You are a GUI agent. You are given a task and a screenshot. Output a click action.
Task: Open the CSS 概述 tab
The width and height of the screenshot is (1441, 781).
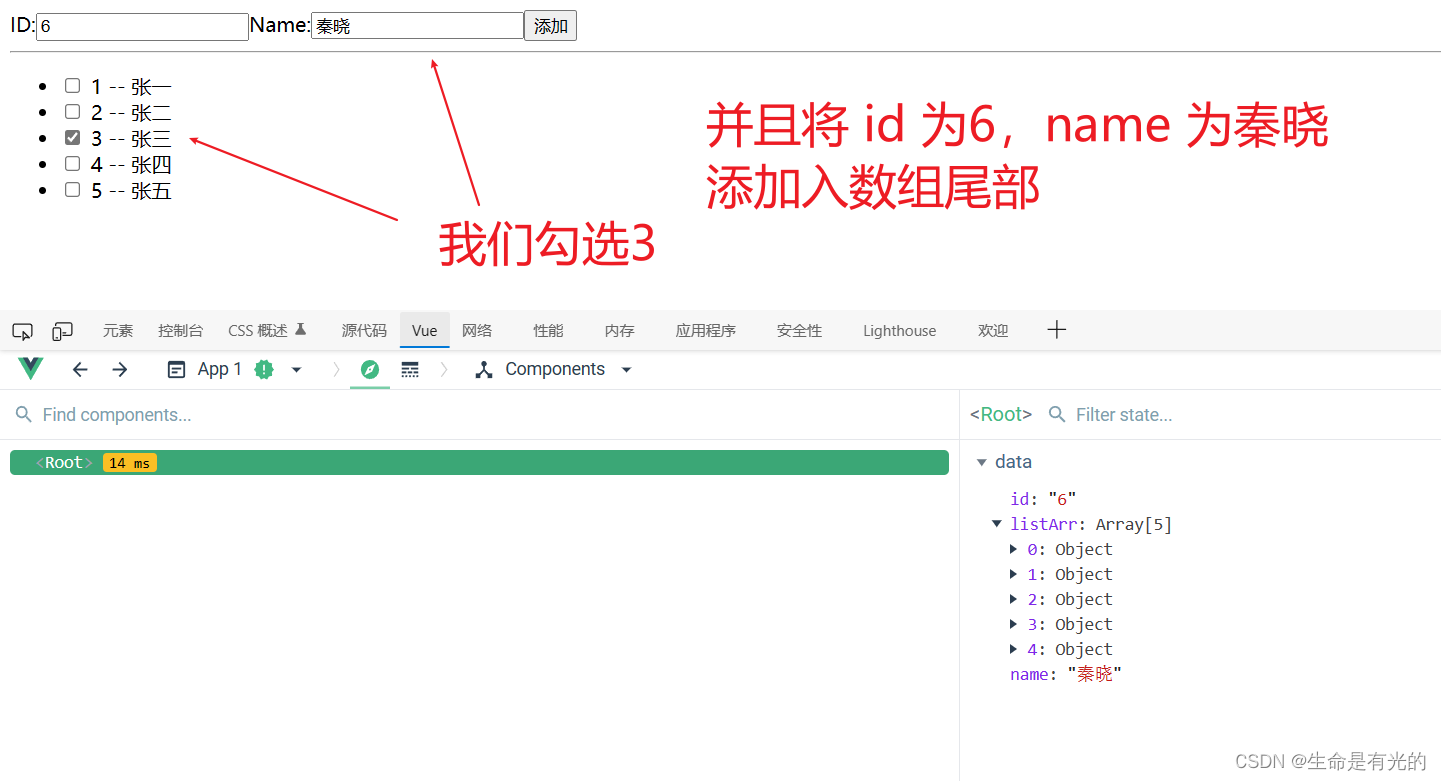(267, 331)
